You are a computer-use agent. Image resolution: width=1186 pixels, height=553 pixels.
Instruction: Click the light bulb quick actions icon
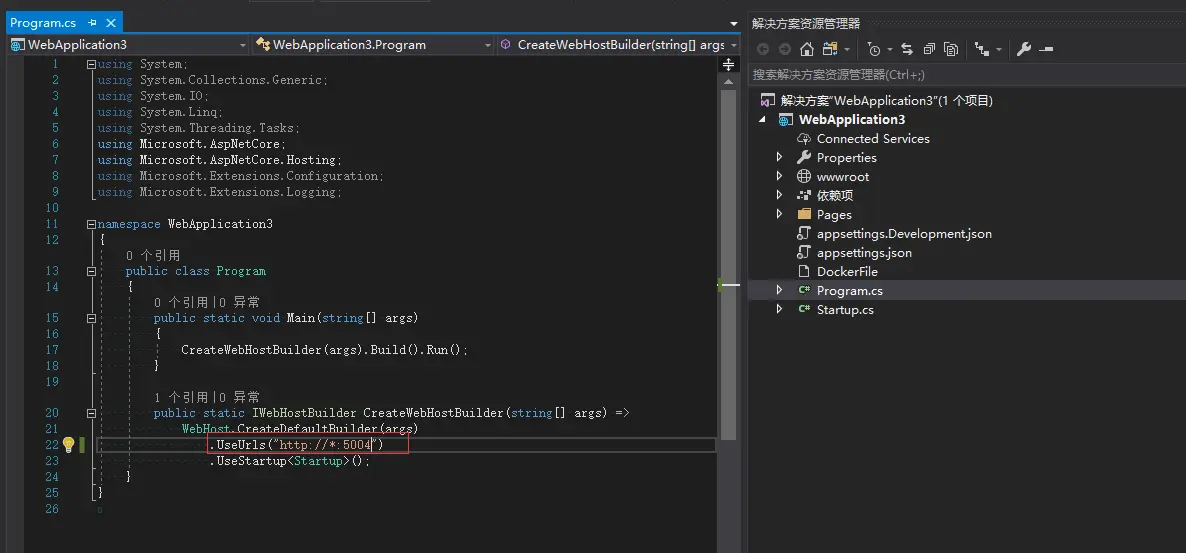68,445
